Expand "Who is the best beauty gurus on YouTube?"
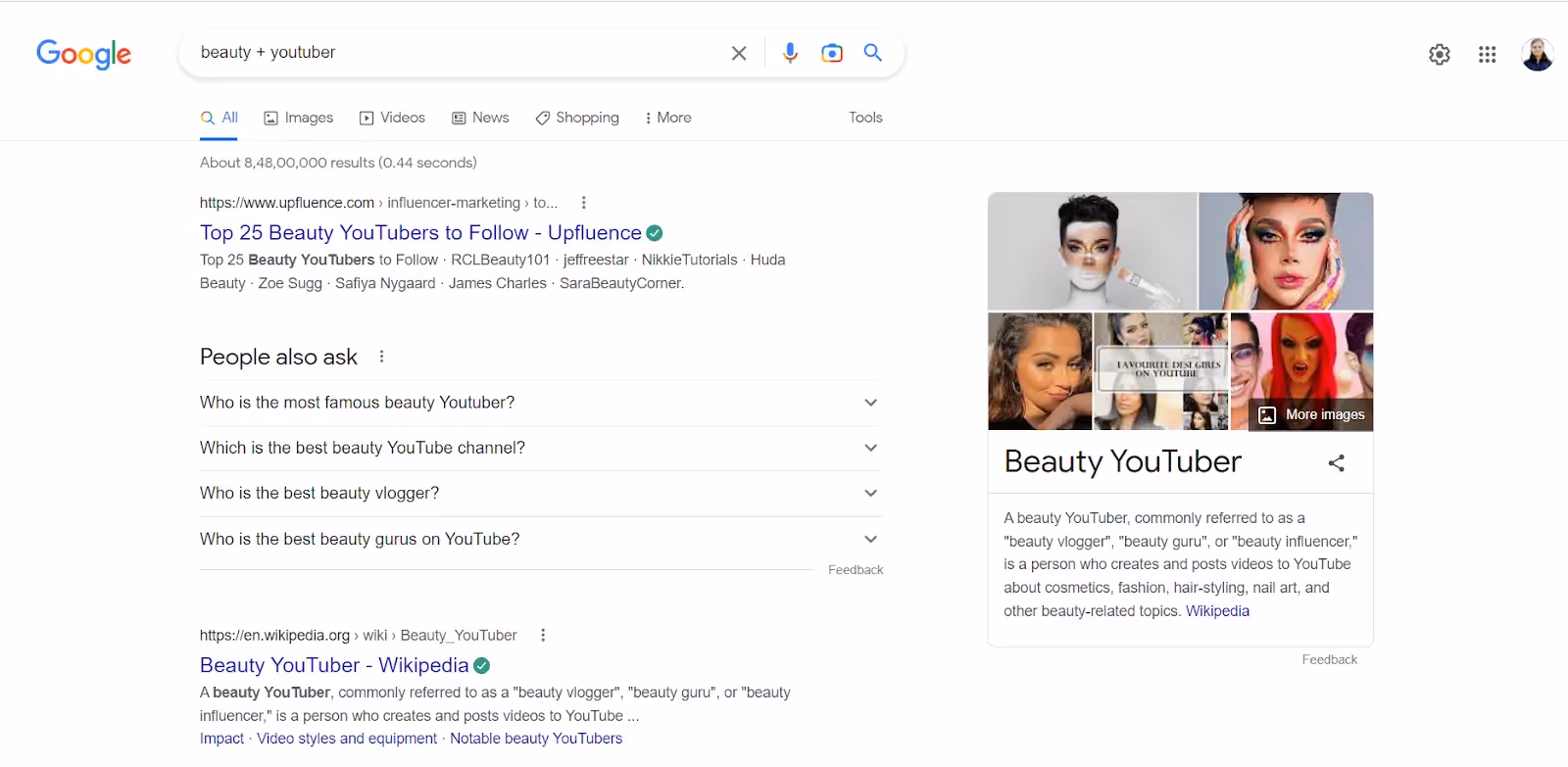 click(x=541, y=539)
